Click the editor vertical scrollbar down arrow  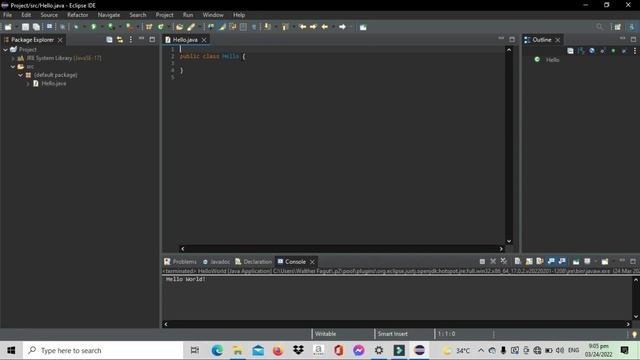click(509, 241)
